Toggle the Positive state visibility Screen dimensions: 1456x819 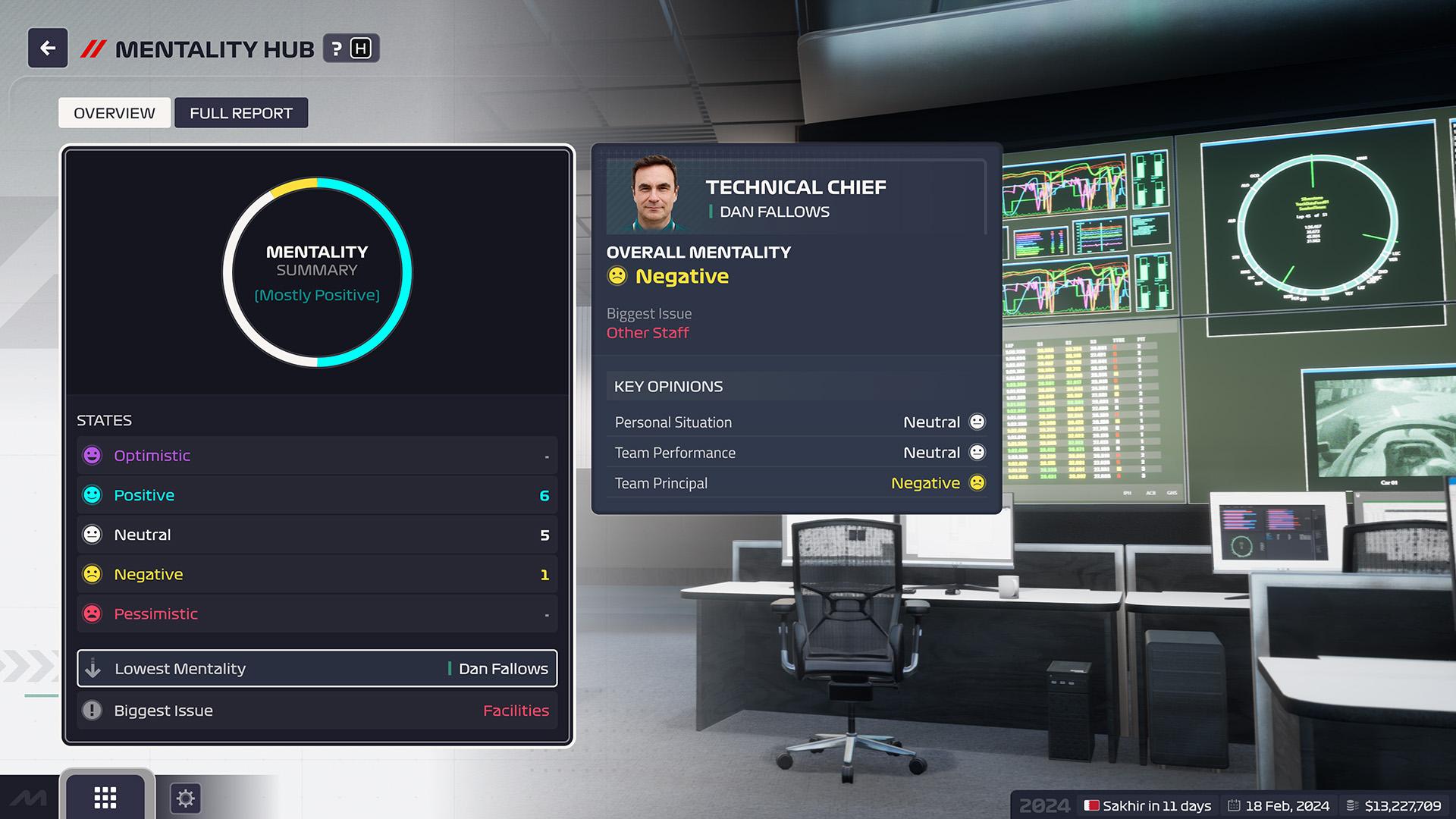click(x=315, y=495)
